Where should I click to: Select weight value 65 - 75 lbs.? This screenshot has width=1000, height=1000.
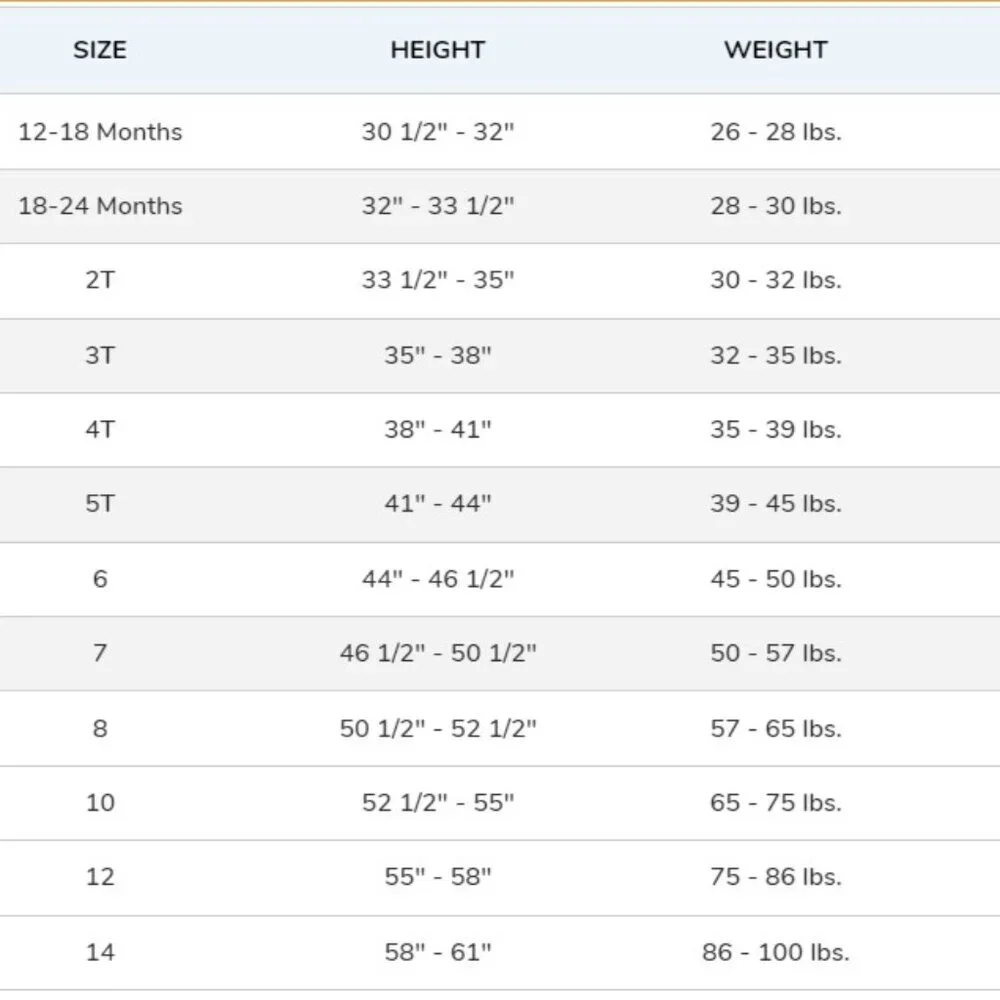click(776, 802)
